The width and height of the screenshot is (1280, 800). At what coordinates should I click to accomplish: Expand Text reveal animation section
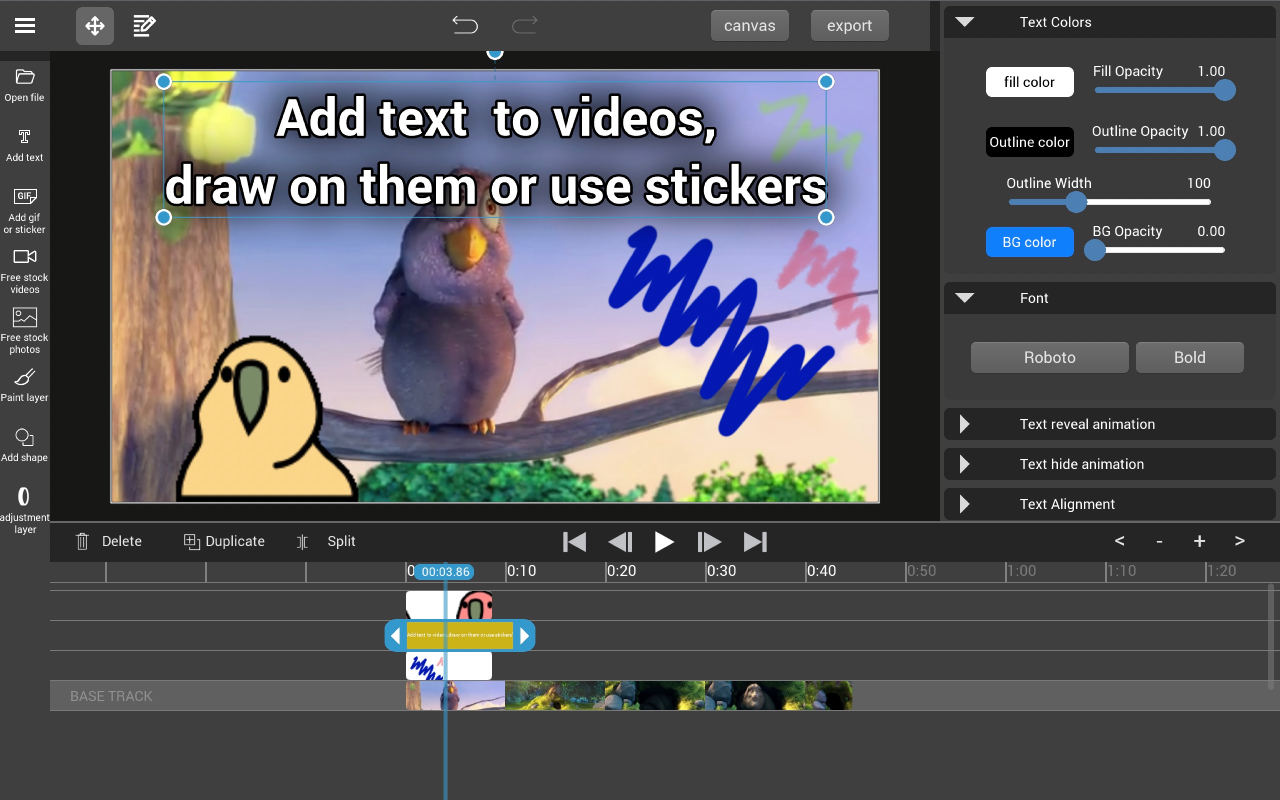pos(1110,424)
